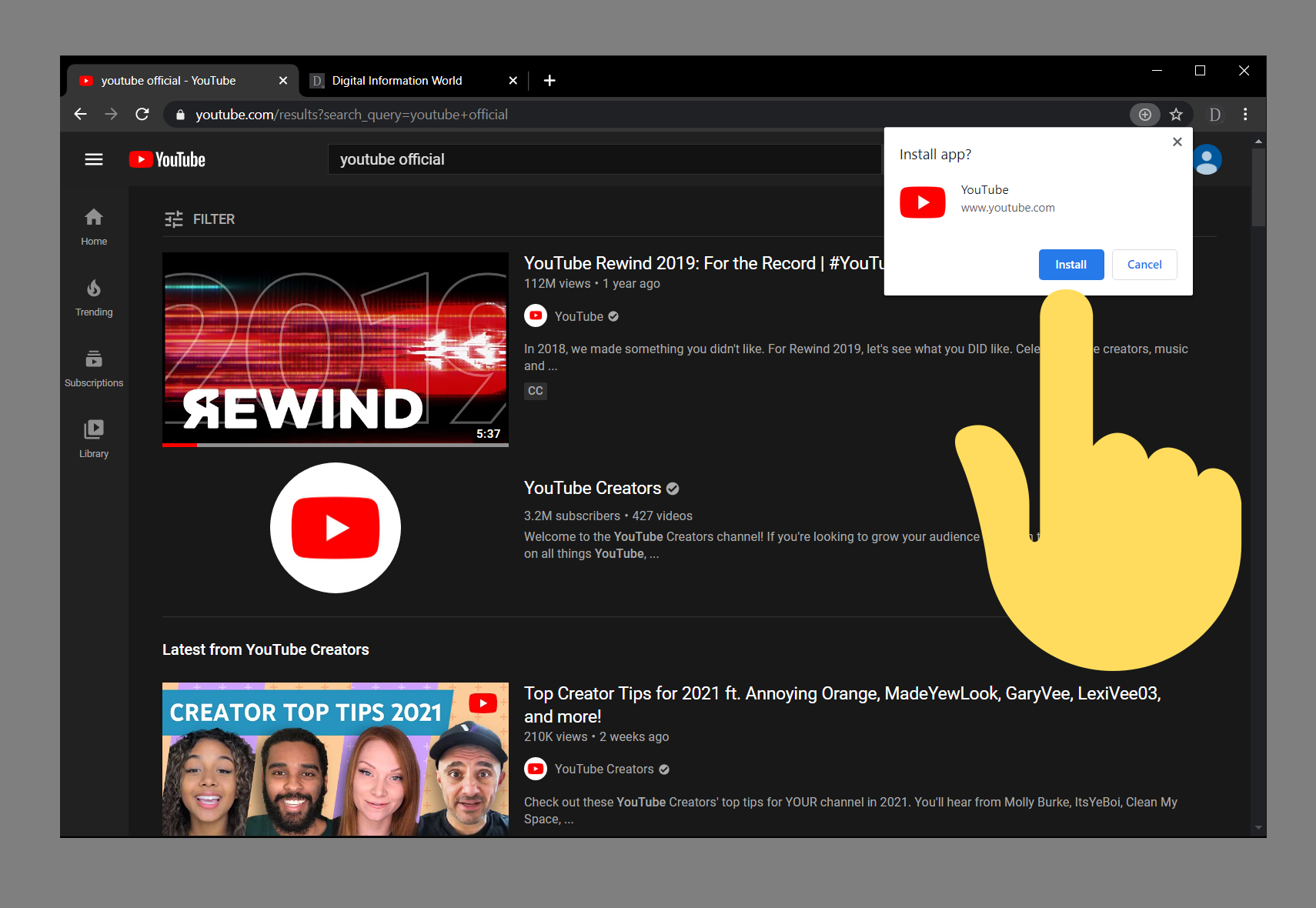
Task: Open the YouTube Creators channel
Action: [593, 487]
